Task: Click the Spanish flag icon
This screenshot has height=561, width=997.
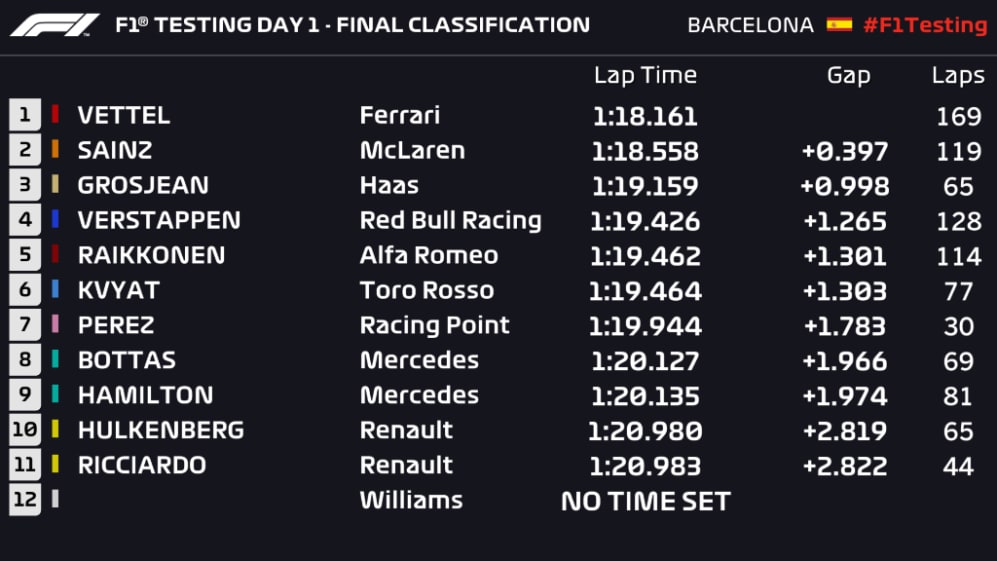Action: click(839, 25)
